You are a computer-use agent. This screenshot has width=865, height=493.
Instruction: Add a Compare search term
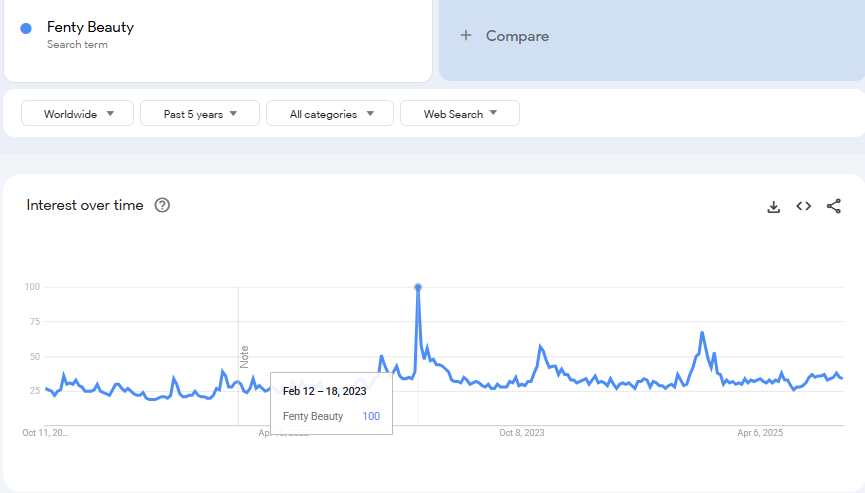[x=517, y=36]
